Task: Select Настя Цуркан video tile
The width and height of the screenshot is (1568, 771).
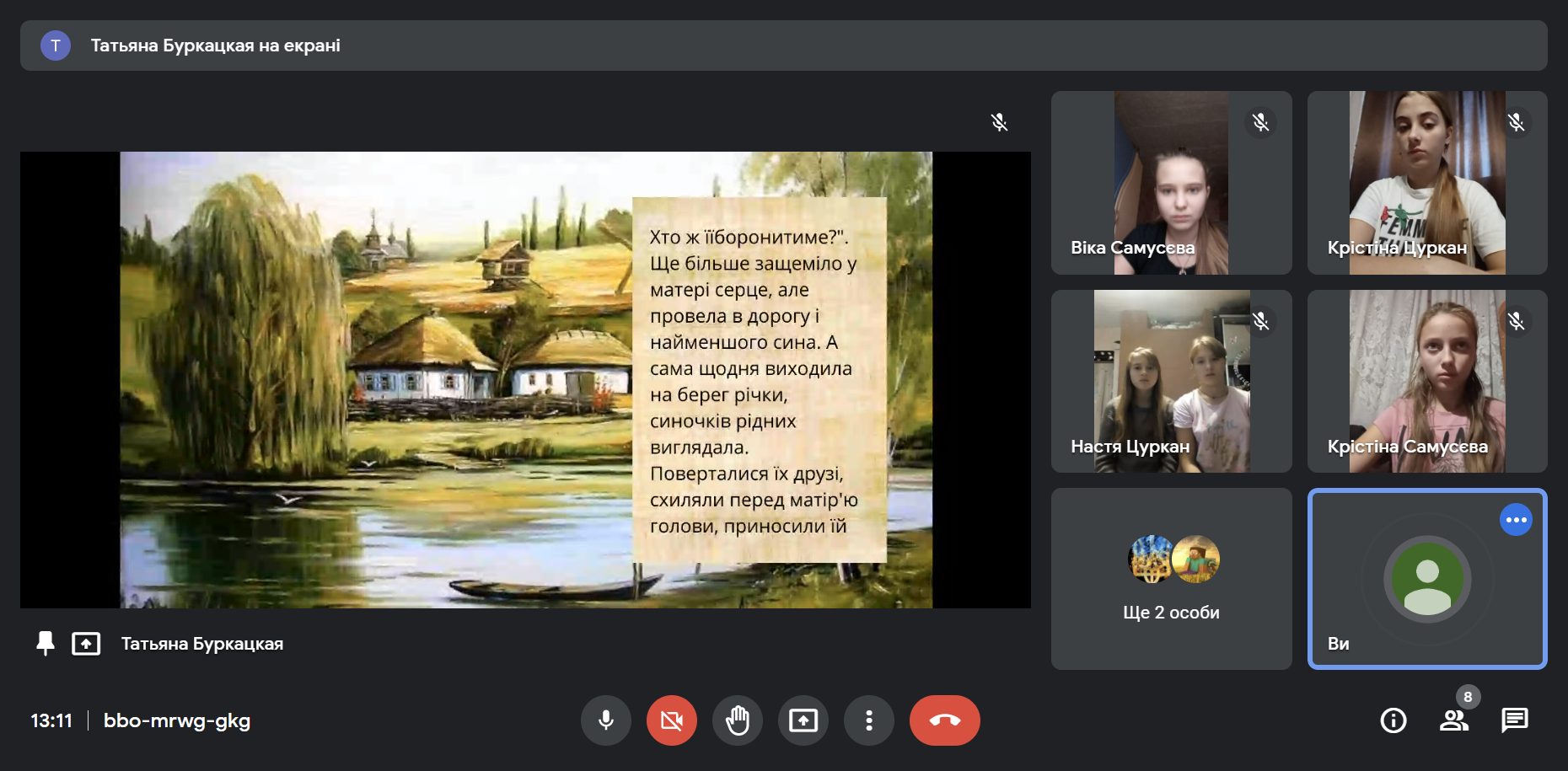Action: point(1171,381)
